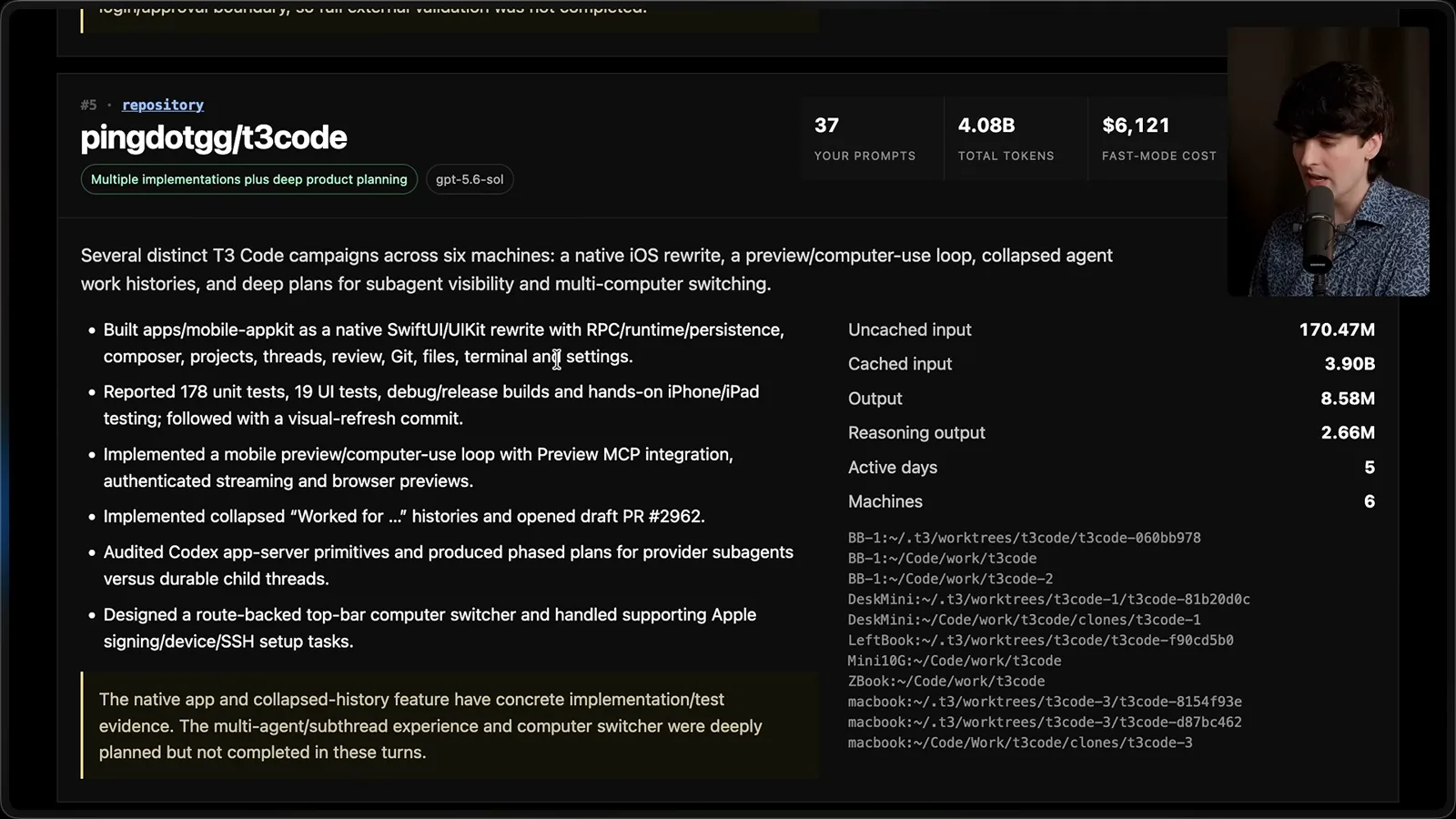Viewport: 1456px width, 819px height.
Task: Click the 'Designed a route-backed top-bar computer switcher' bullet
Action: (430, 628)
